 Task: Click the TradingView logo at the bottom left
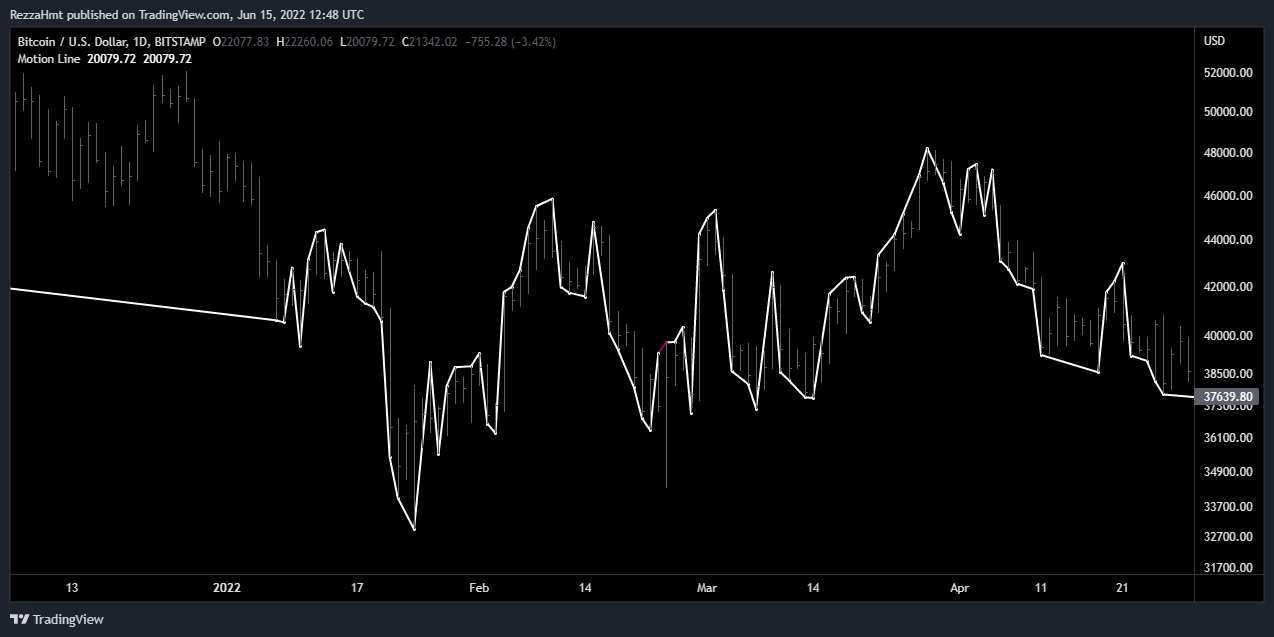(x=57, y=619)
